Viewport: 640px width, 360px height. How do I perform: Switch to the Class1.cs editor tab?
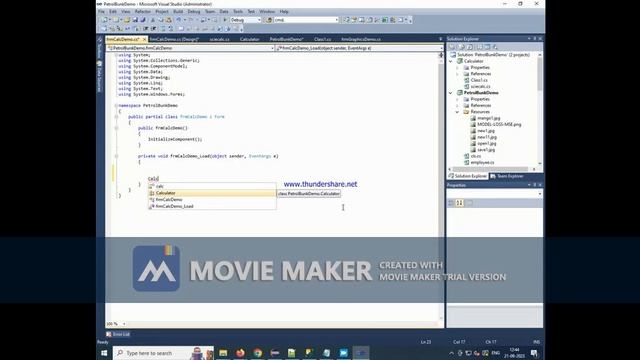[322, 39]
